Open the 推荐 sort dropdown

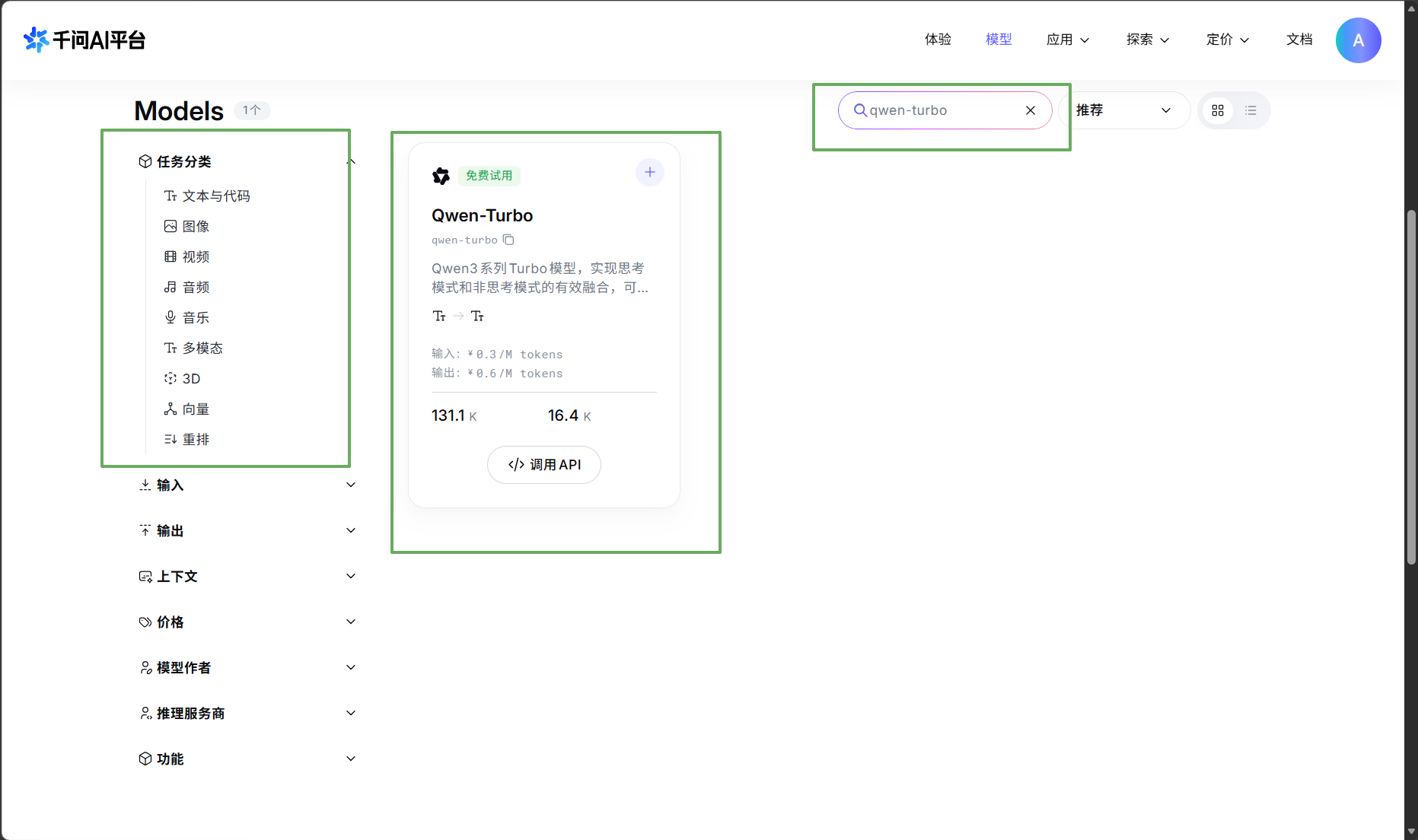(x=1123, y=110)
